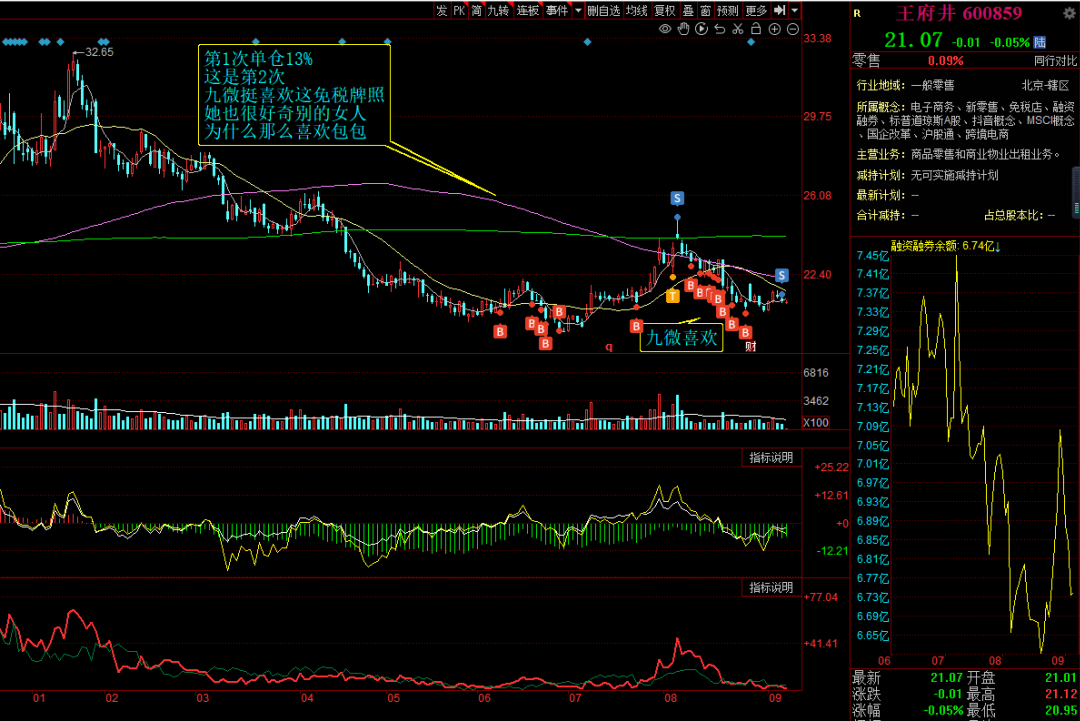Click 删自选 to remove from watchlist
Image resolution: width=1080 pixels, height=721 pixels.
pyautogui.click(x=603, y=10)
